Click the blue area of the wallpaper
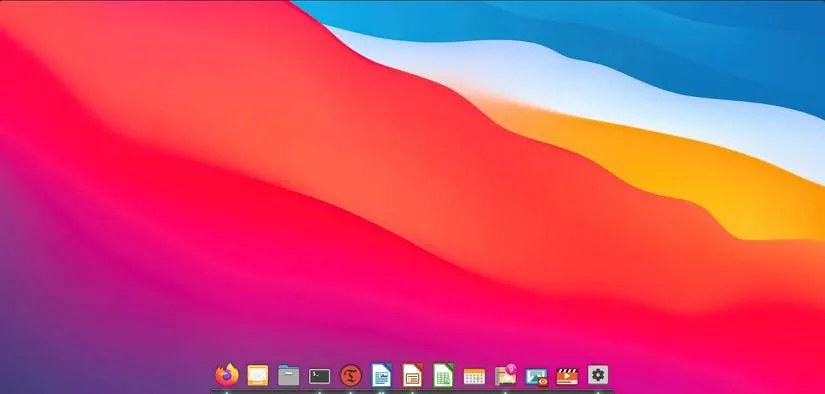This screenshot has width=825, height=394. tap(658, 42)
